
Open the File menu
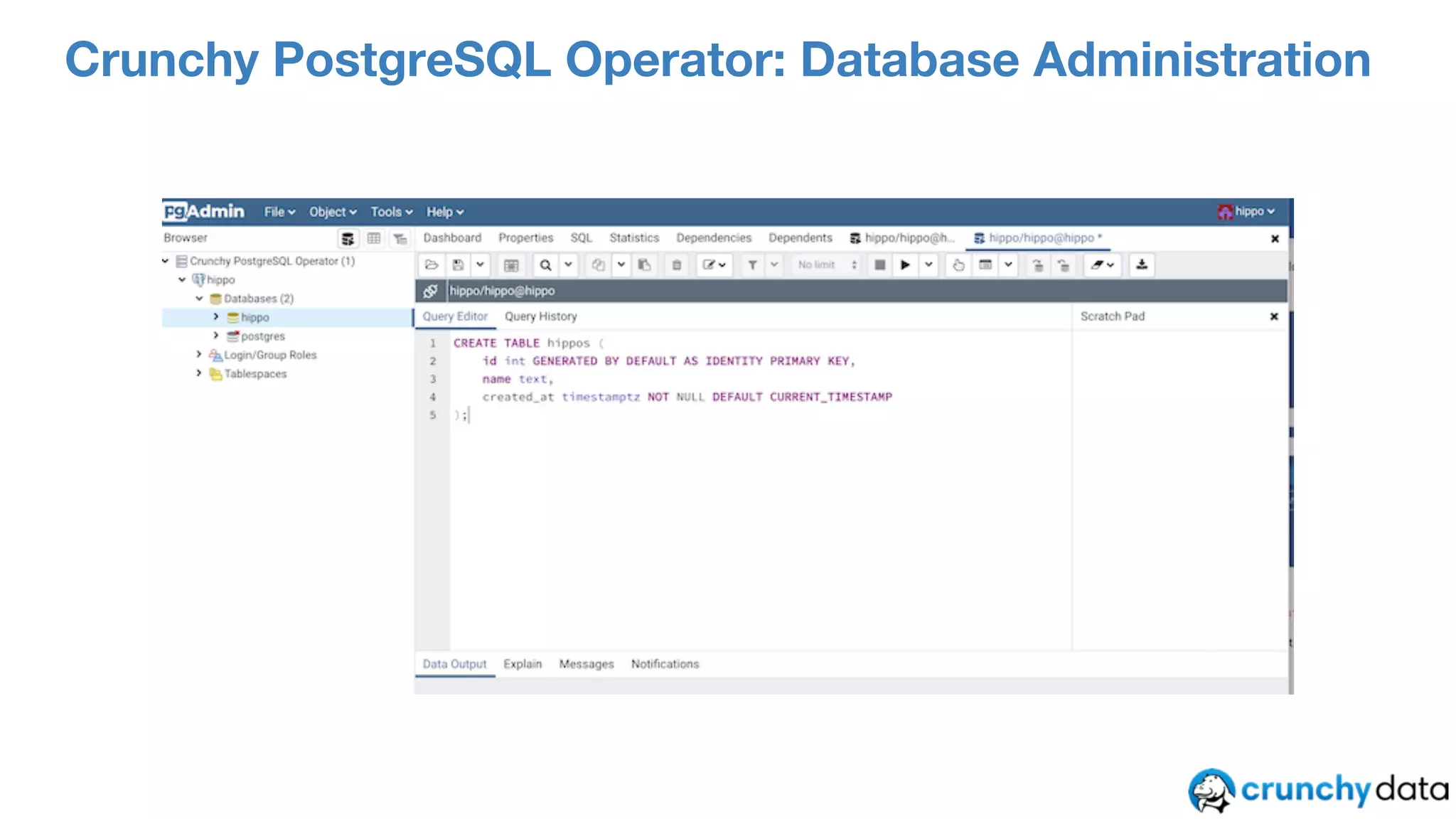click(x=279, y=212)
